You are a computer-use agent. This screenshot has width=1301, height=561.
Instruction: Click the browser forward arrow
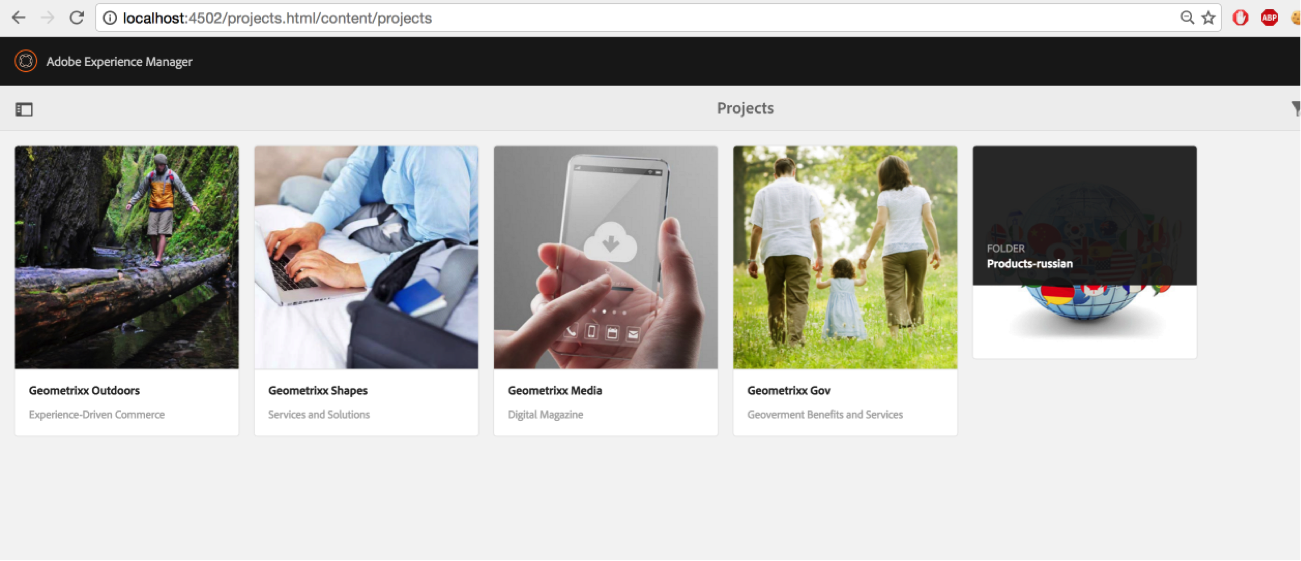[47, 18]
